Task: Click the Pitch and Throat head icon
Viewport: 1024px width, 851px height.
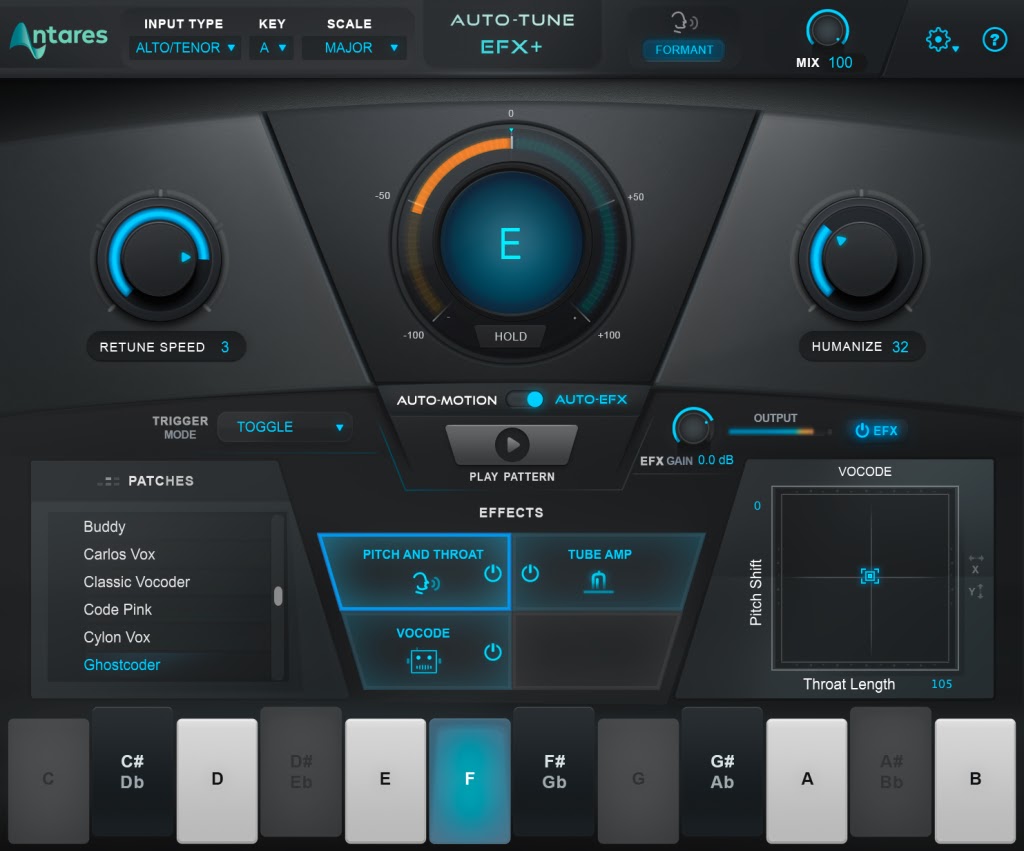Action: [426, 582]
